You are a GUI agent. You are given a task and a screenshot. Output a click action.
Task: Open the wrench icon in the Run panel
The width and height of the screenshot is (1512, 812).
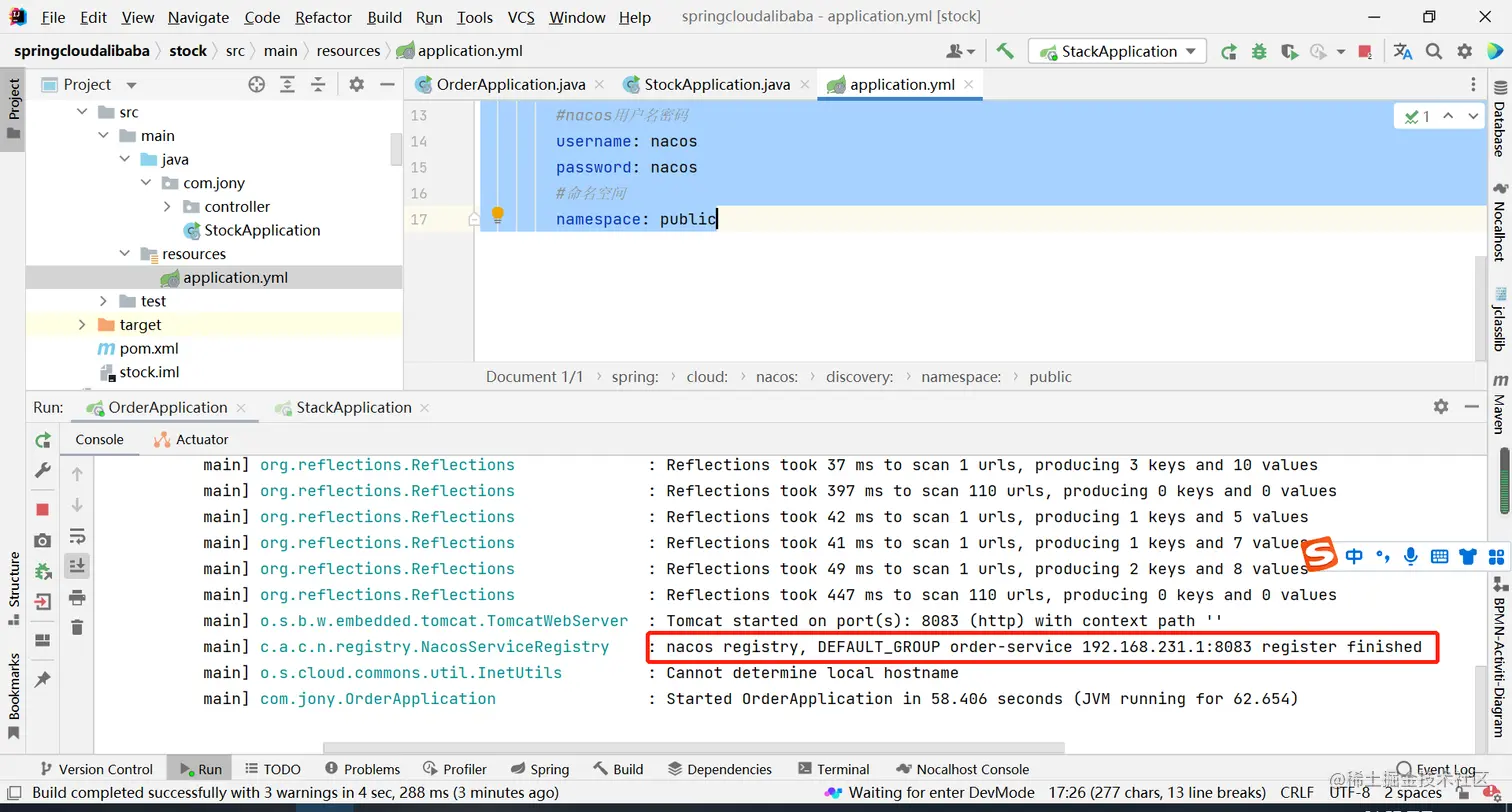point(43,470)
